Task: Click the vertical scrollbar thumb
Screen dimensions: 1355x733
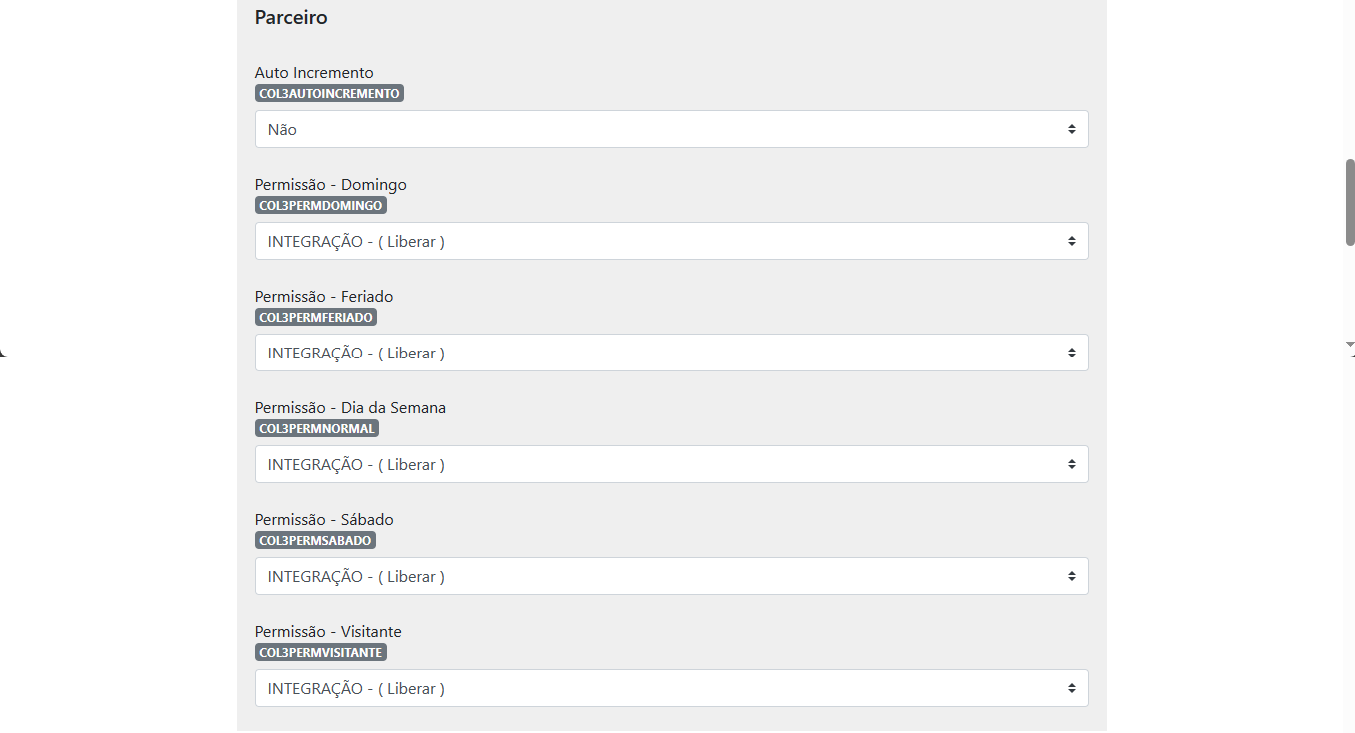Action: pos(1350,202)
